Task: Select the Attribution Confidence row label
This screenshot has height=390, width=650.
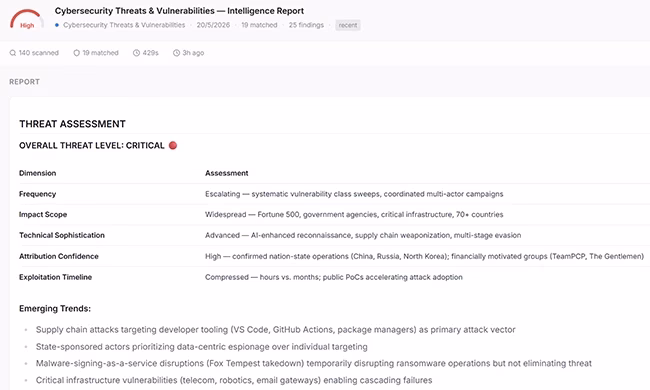Action: click(x=58, y=256)
